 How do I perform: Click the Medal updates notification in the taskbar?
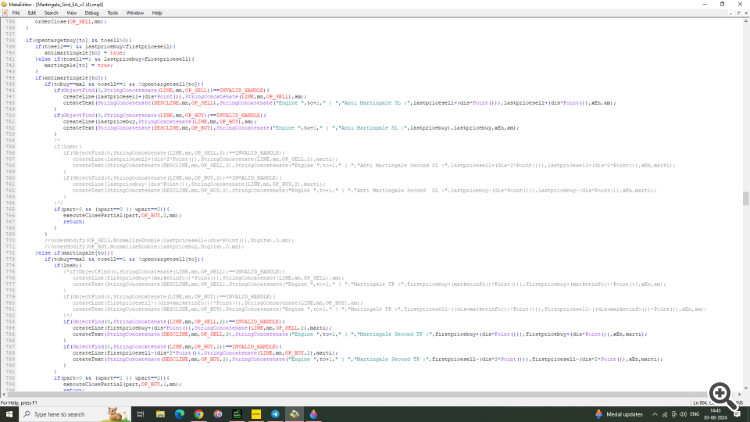[x=619, y=414]
